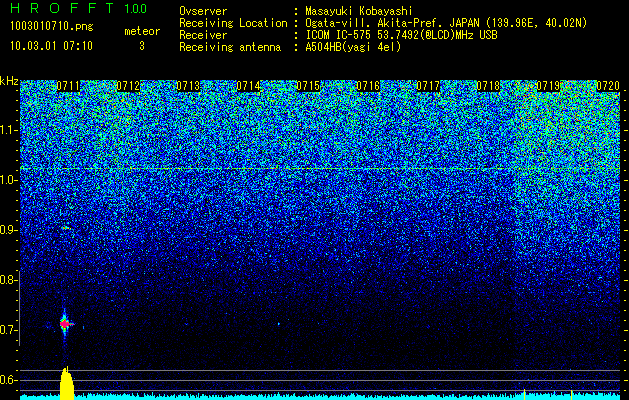Click the 0713 time marker
This screenshot has width=629, height=400.
[x=188, y=86]
